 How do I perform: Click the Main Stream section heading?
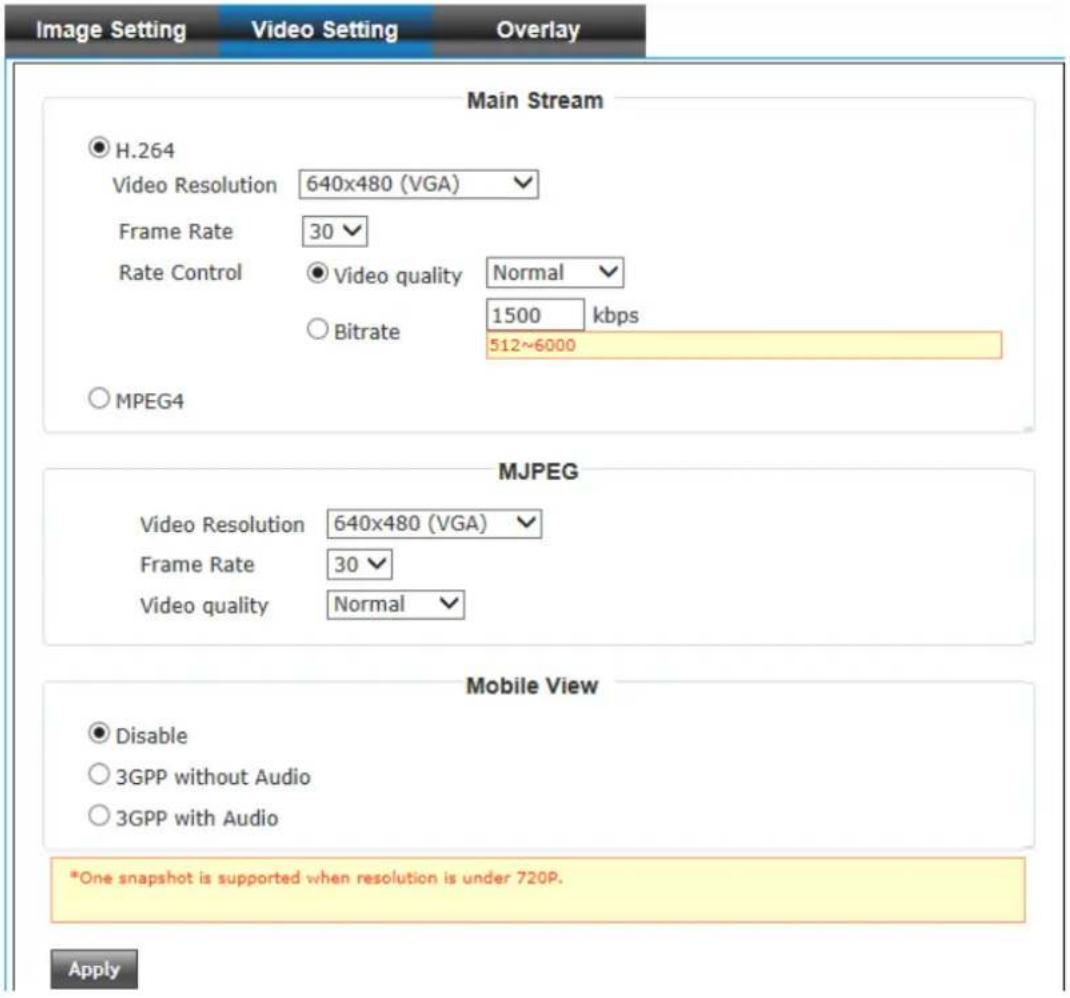click(x=535, y=100)
